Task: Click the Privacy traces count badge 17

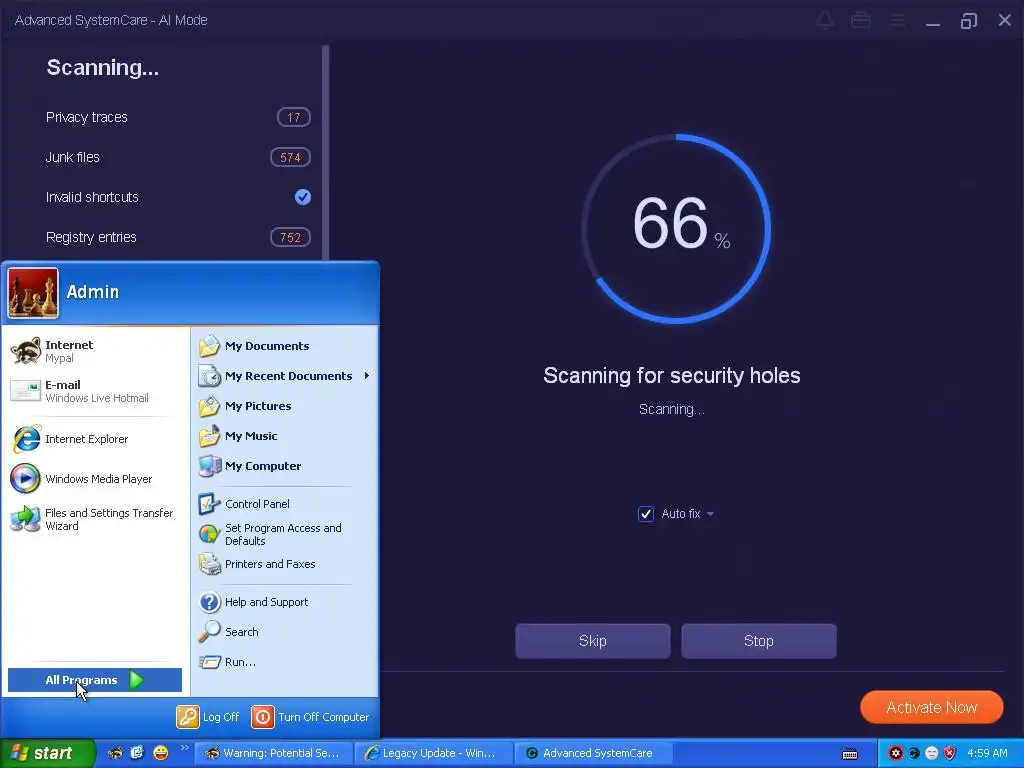Action: tap(293, 117)
